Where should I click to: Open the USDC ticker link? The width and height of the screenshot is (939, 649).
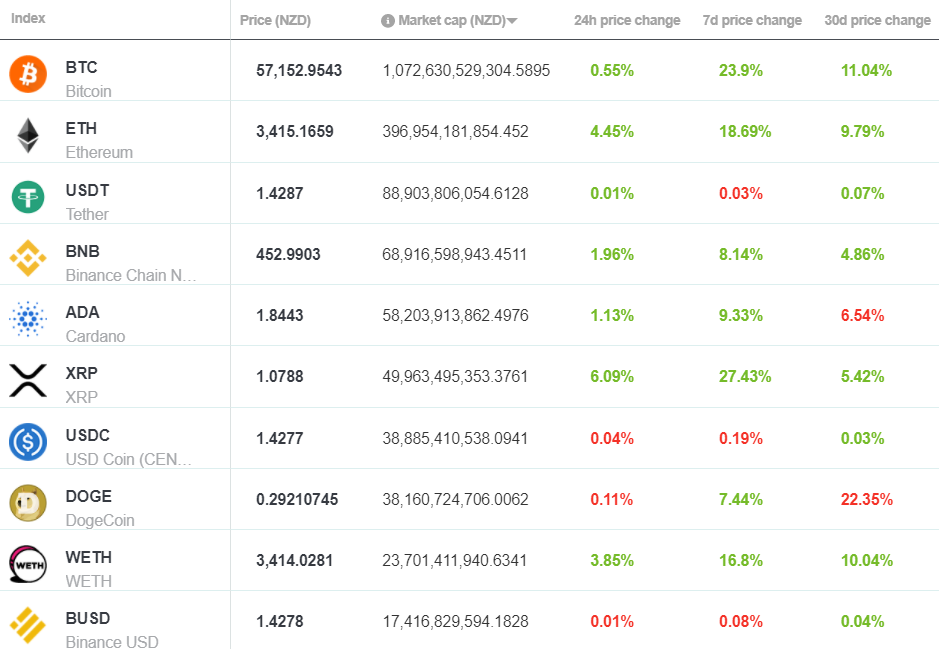click(x=87, y=435)
